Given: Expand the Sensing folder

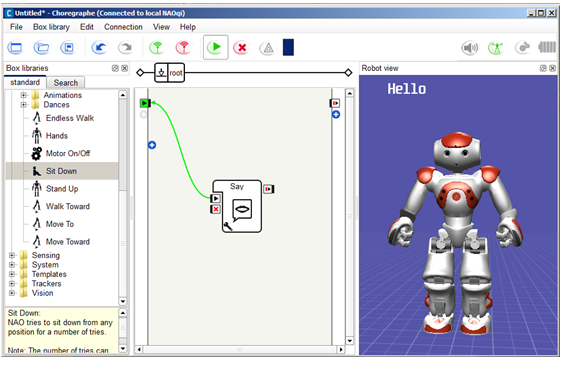Looking at the screenshot, I should point(11,255).
